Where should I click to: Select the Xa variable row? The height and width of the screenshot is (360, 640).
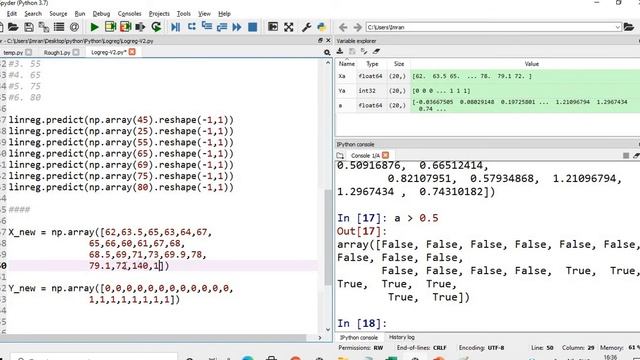click(488, 76)
